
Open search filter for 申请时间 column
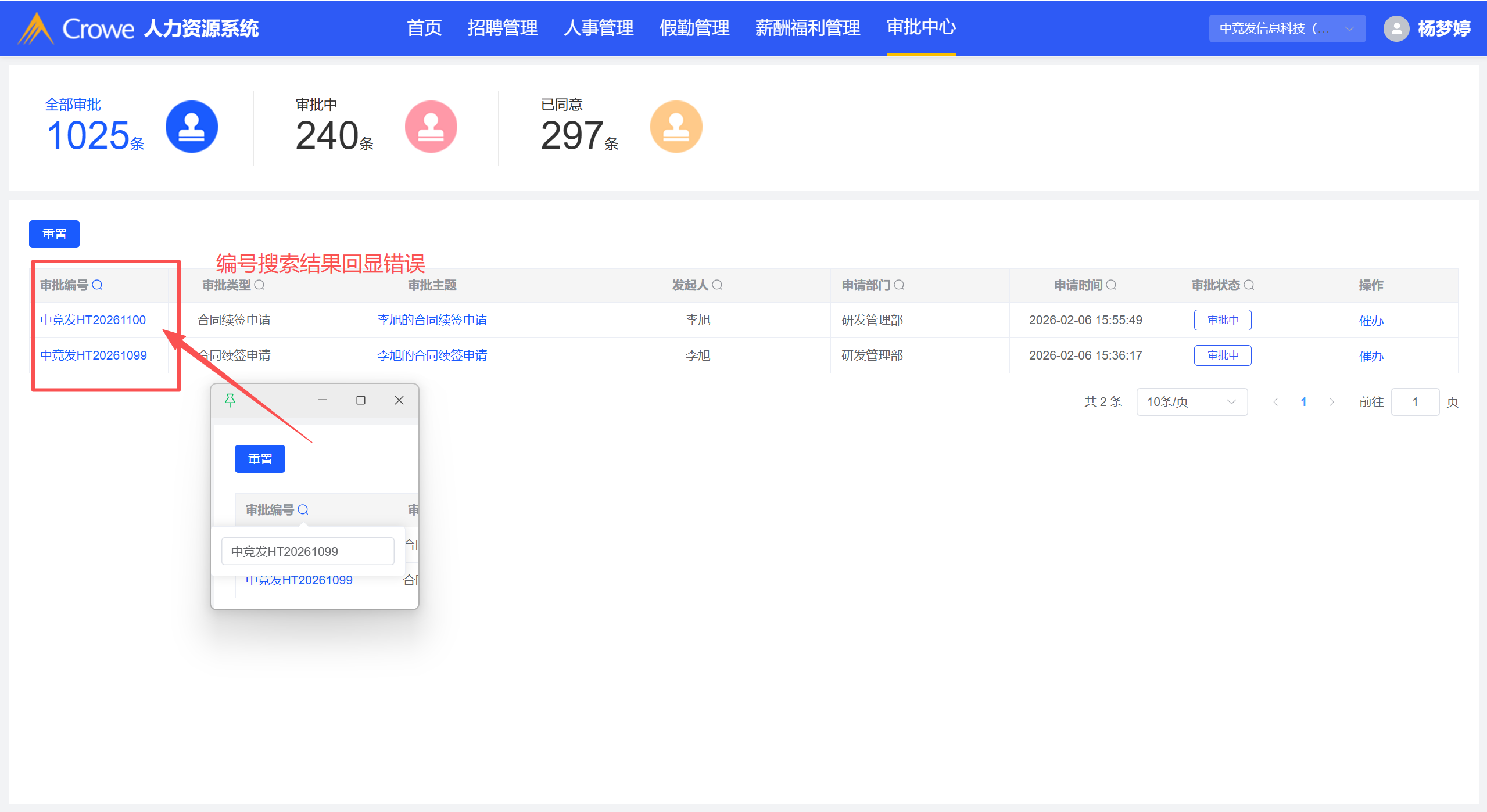coord(1112,285)
